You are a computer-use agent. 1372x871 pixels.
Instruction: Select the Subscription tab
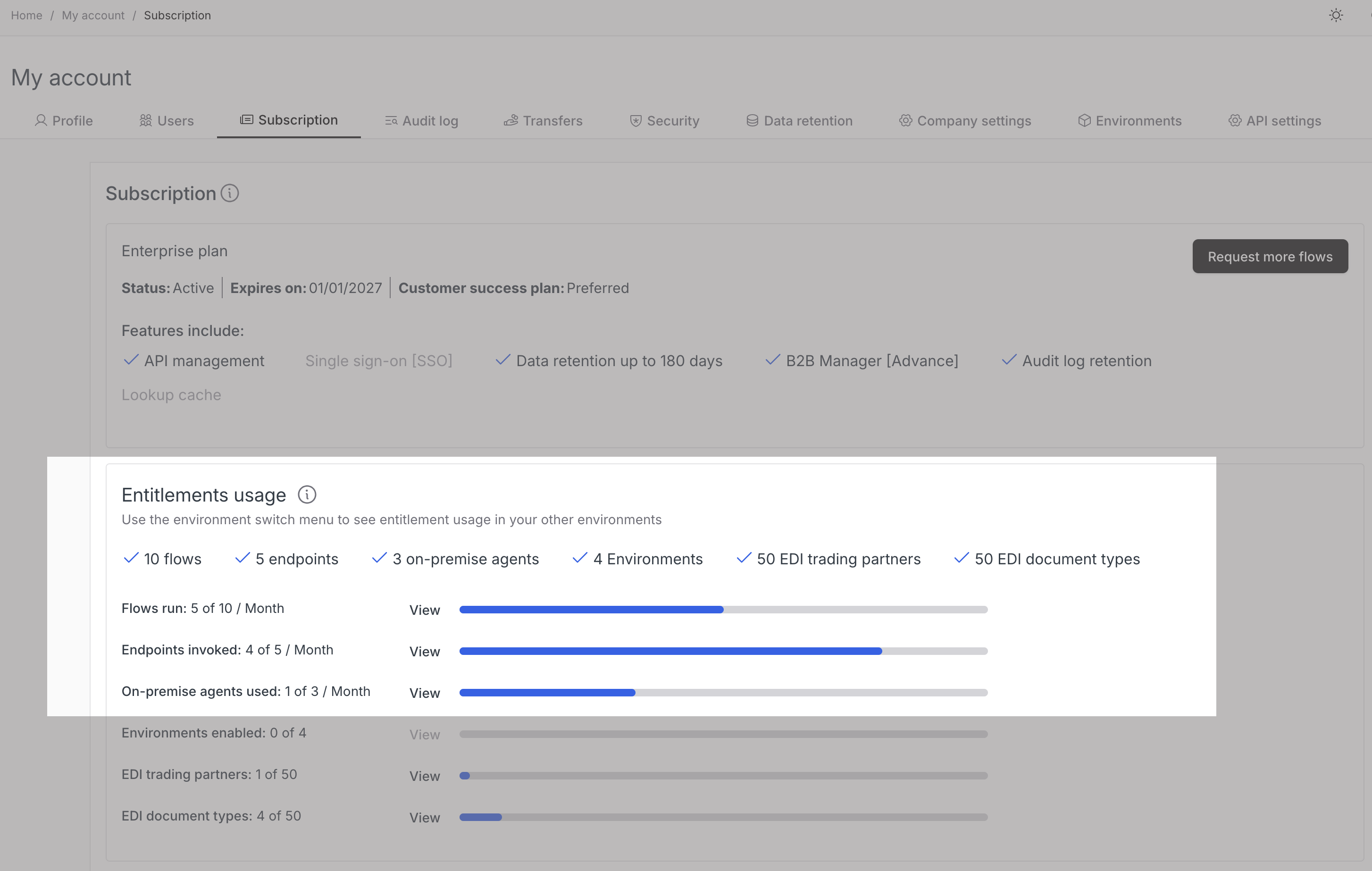288,120
